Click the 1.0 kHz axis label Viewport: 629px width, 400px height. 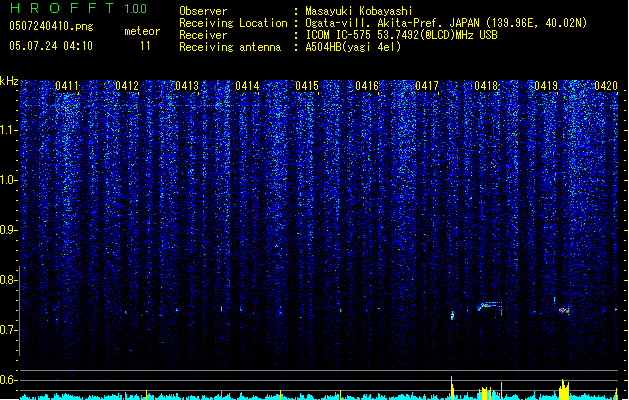point(9,180)
